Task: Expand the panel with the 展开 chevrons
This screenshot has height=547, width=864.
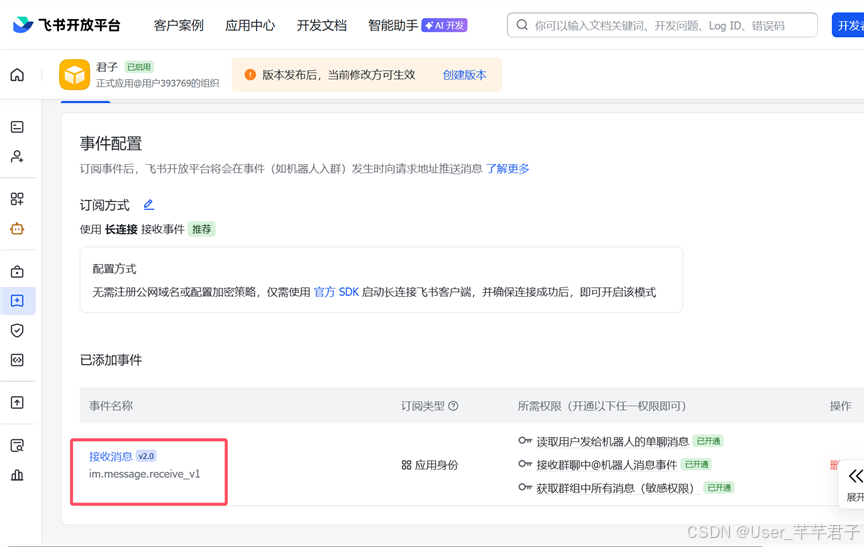Action: click(855, 476)
